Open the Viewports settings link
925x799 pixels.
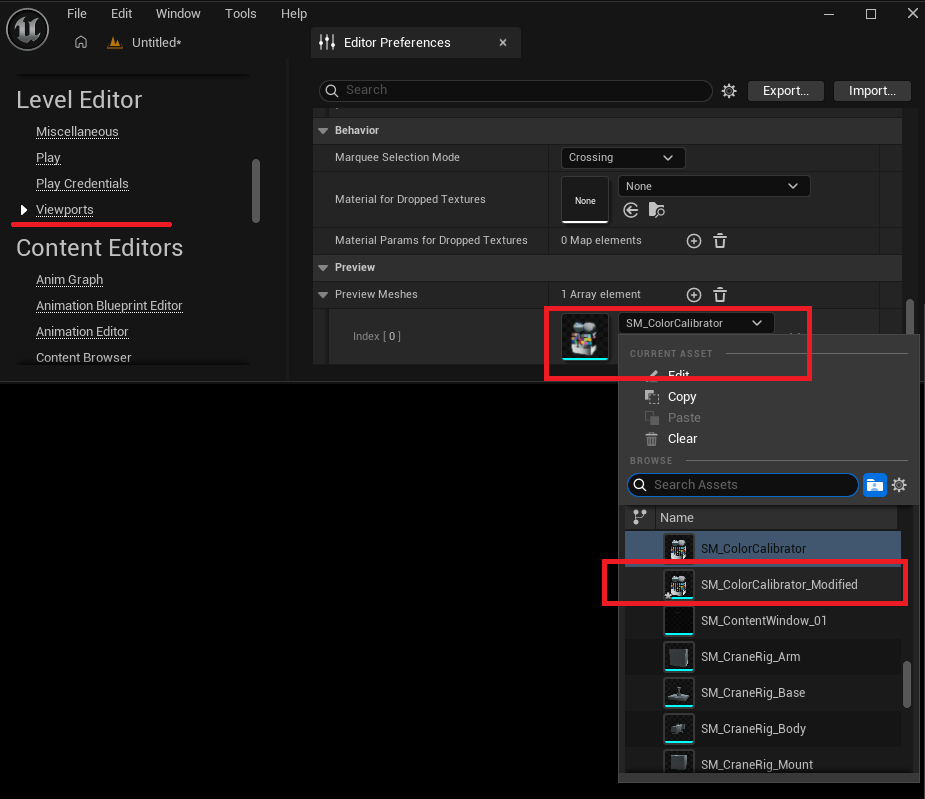(x=65, y=209)
